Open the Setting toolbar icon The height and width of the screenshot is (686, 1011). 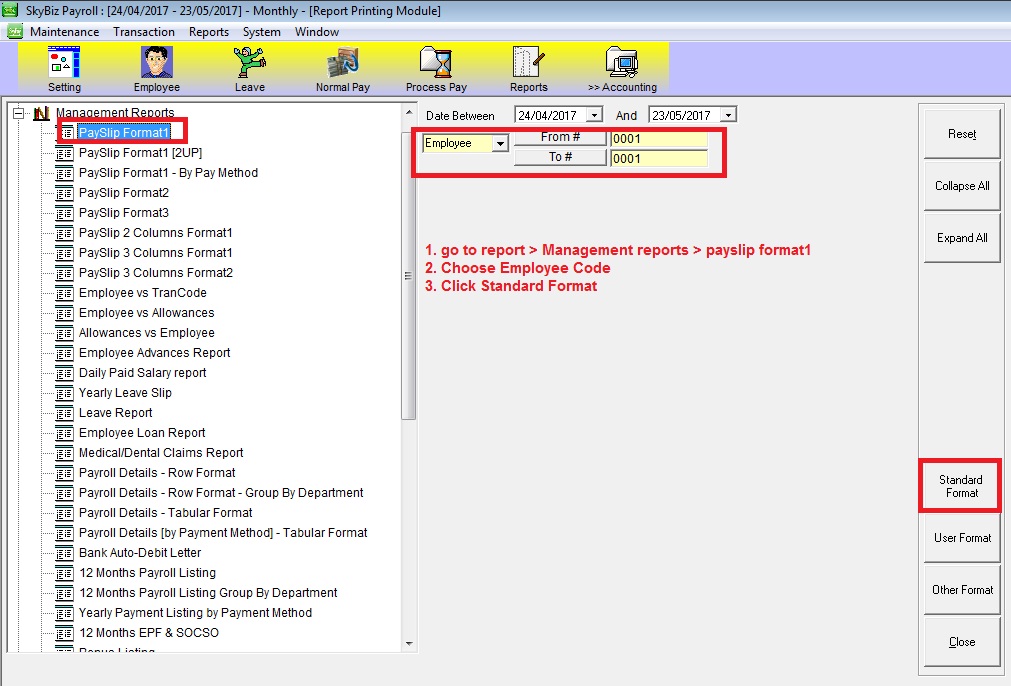64,63
